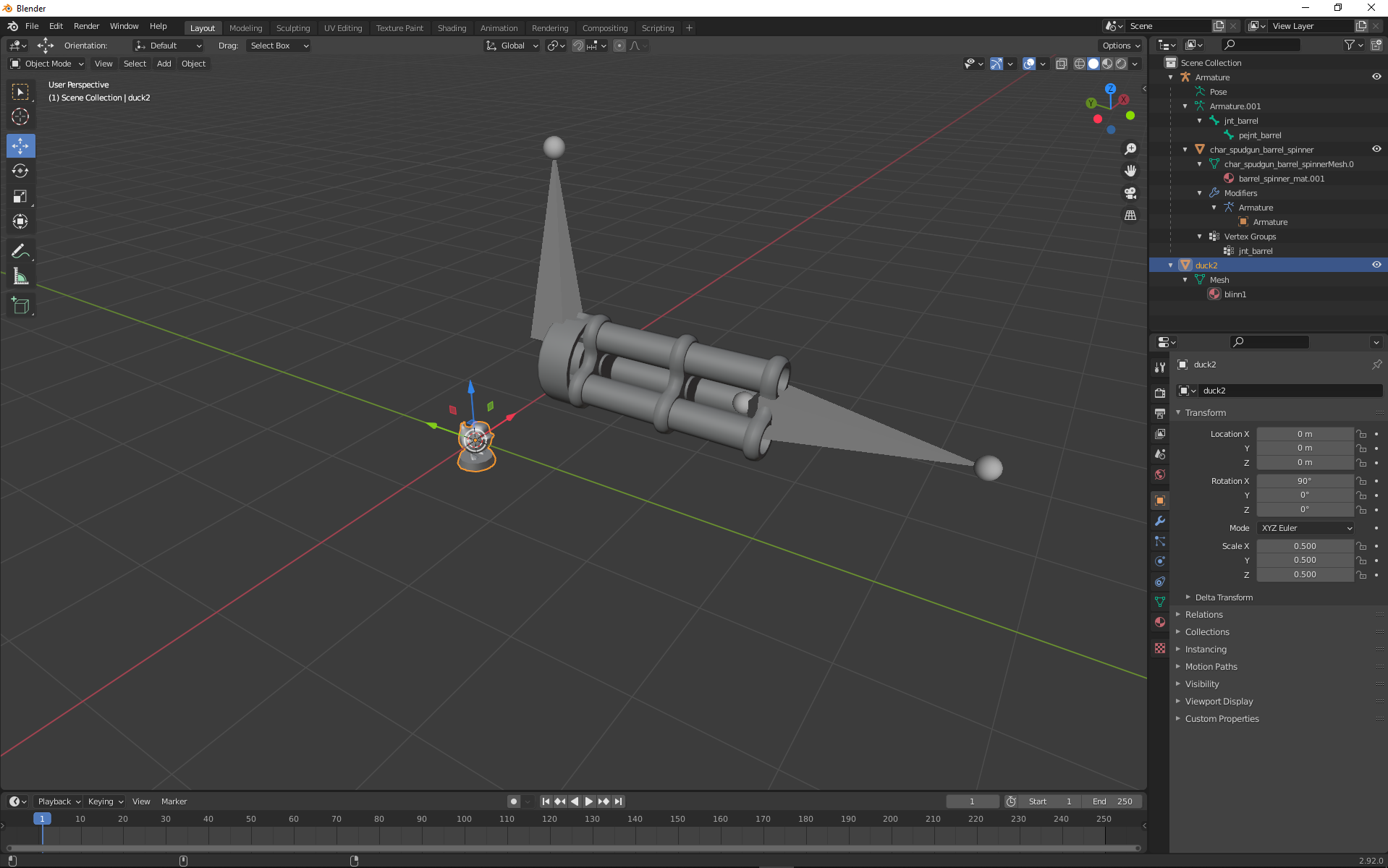Click the Scale X value field
The width and height of the screenshot is (1388, 868).
[1305, 546]
